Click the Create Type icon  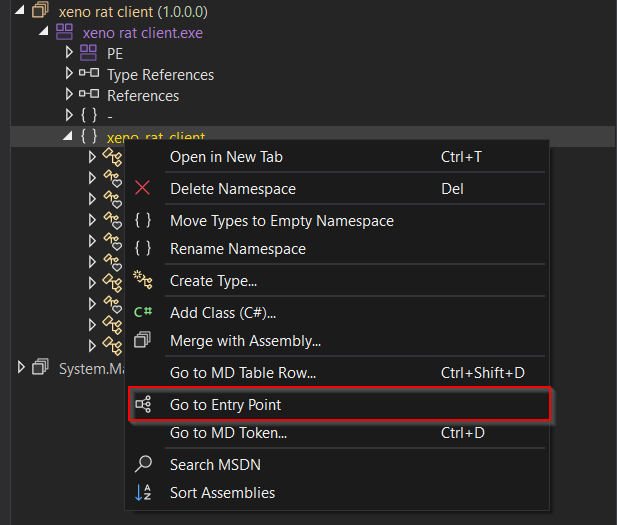[143, 281]
